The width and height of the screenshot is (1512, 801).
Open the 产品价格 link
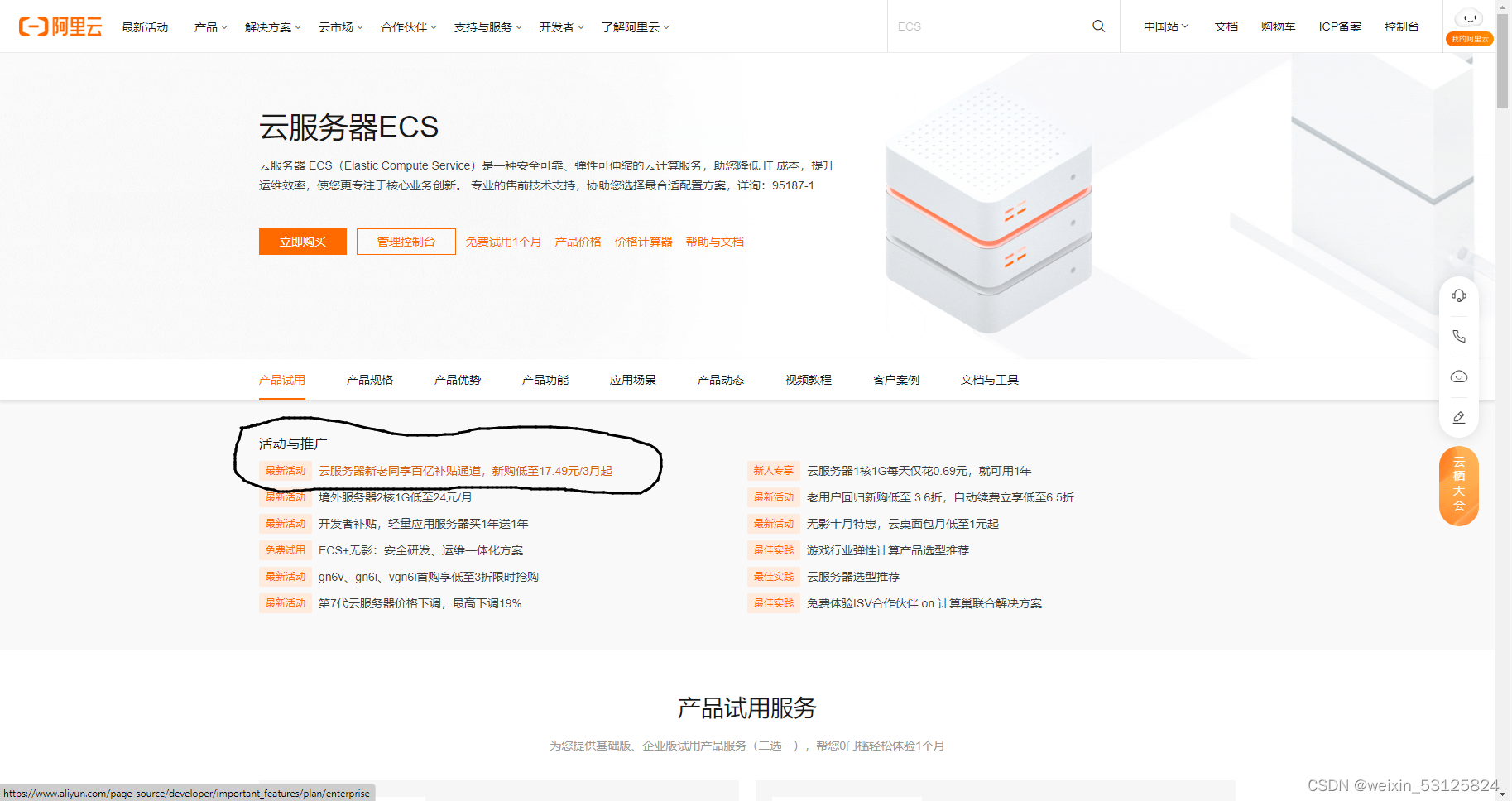point(578,242)
